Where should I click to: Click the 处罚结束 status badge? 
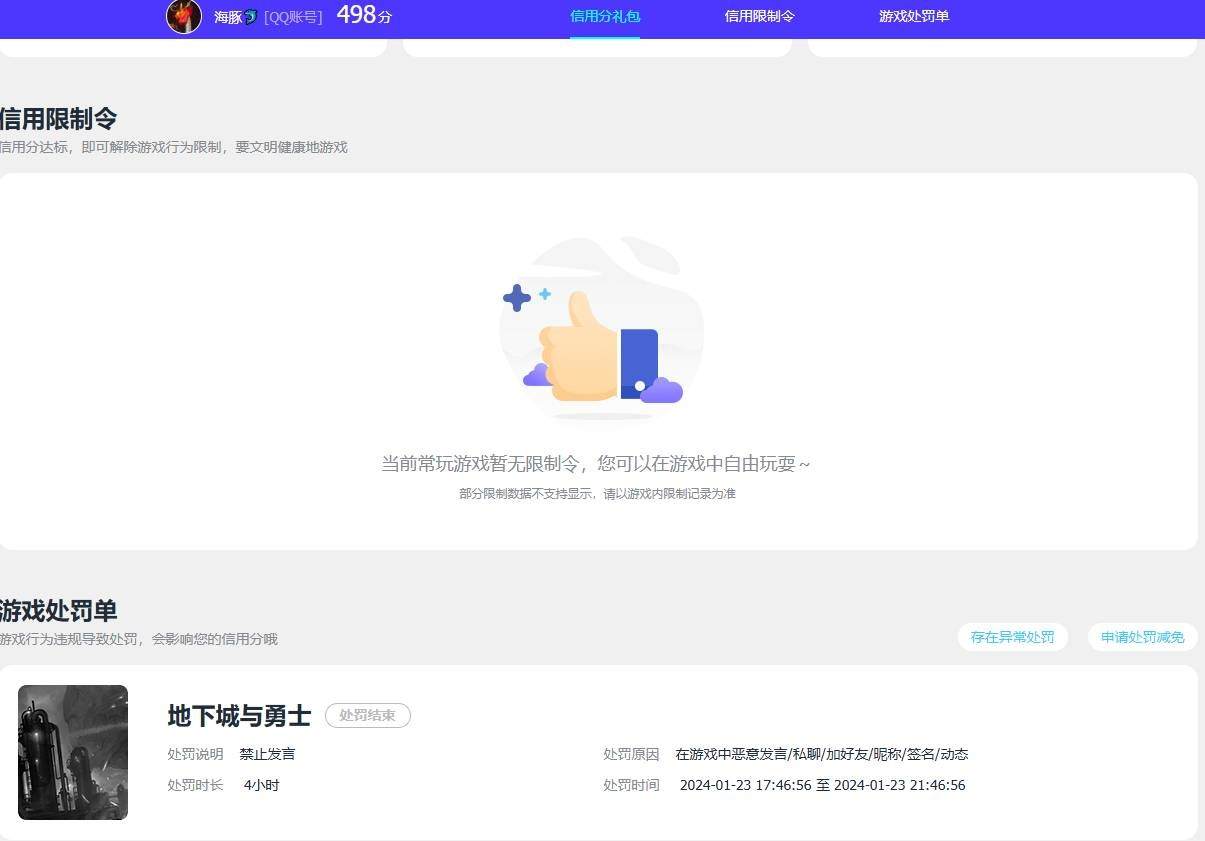tap(368, 716)
